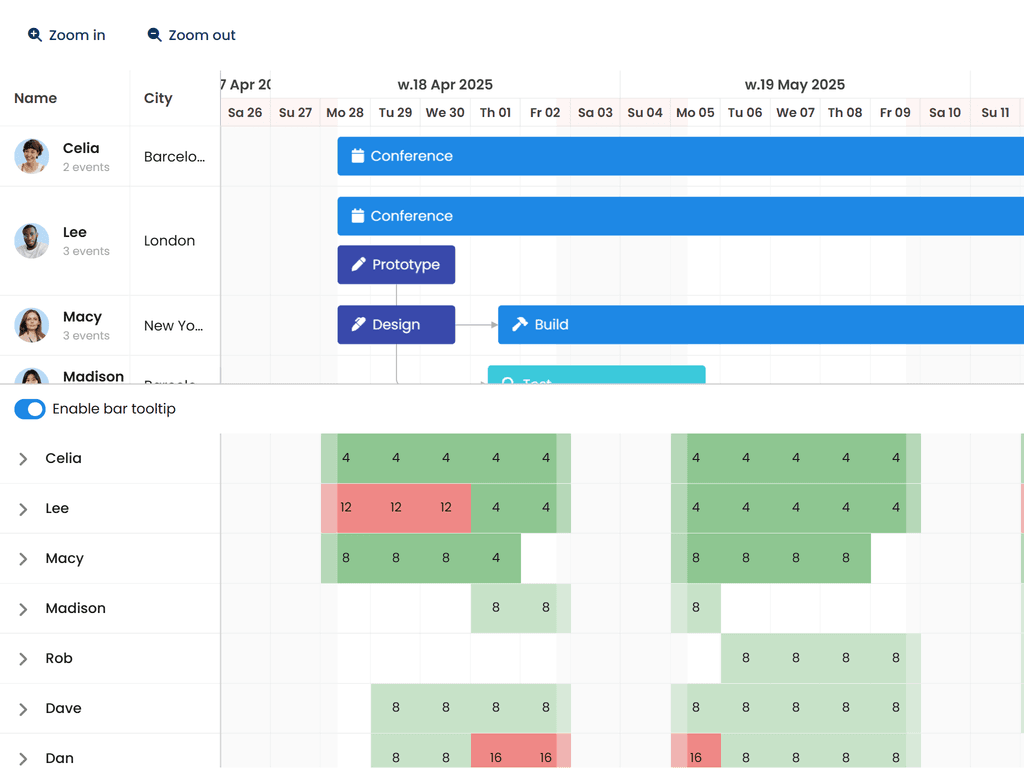
Task: Click the hammer icon on Build event
Action: 520,325
